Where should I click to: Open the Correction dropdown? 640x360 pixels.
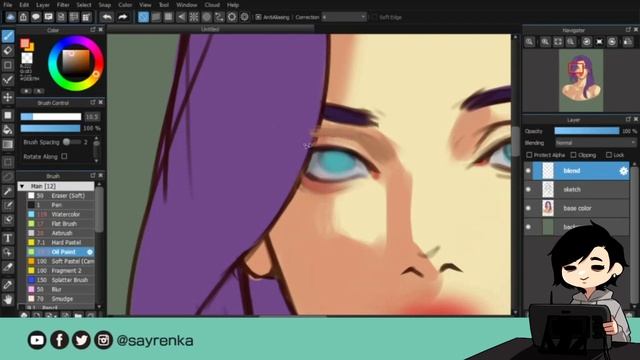(344, 17)
